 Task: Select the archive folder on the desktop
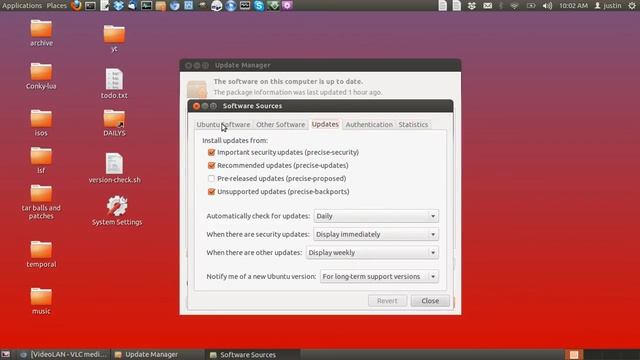(41, 33)
